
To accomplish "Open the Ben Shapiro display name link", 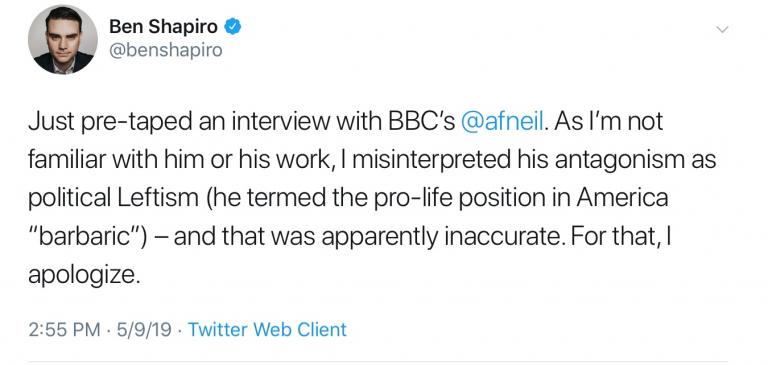I will click(x=163, y=27).
